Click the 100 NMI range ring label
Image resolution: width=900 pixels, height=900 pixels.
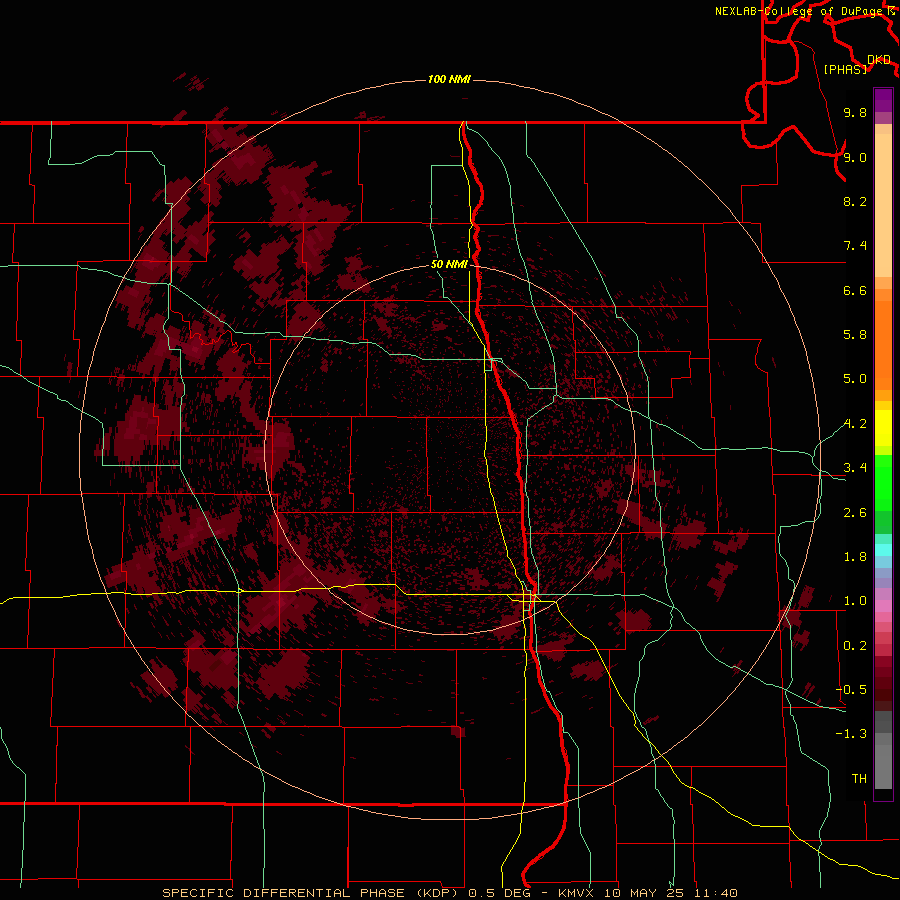(x=449, y=79)
